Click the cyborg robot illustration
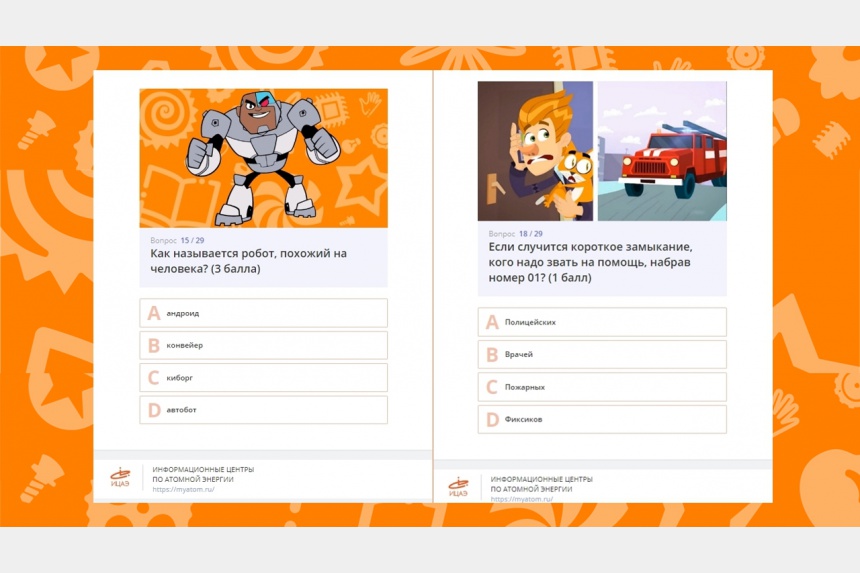Viewport: 860px width, 573px height. 263,158
